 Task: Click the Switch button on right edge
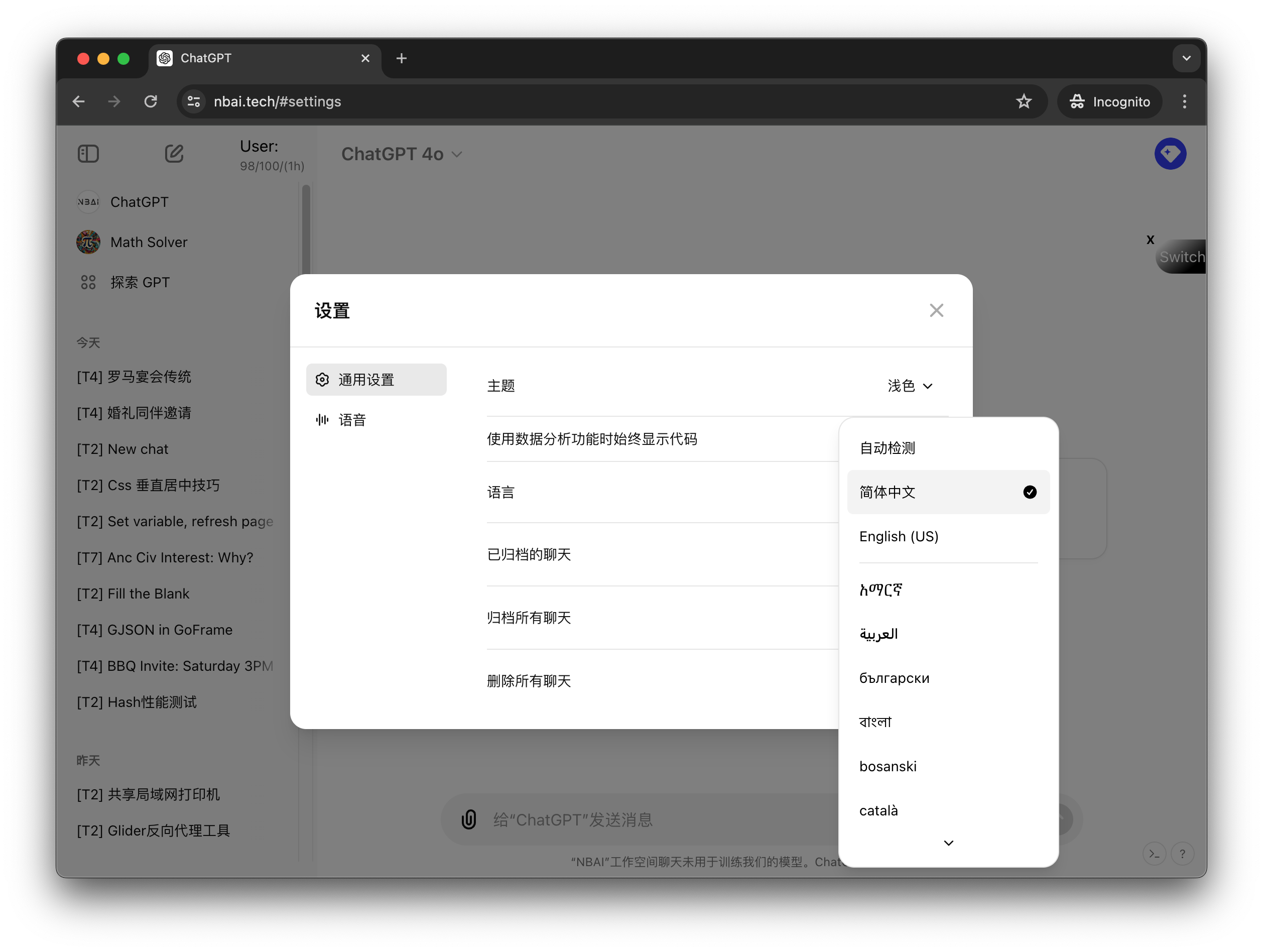1181,257
